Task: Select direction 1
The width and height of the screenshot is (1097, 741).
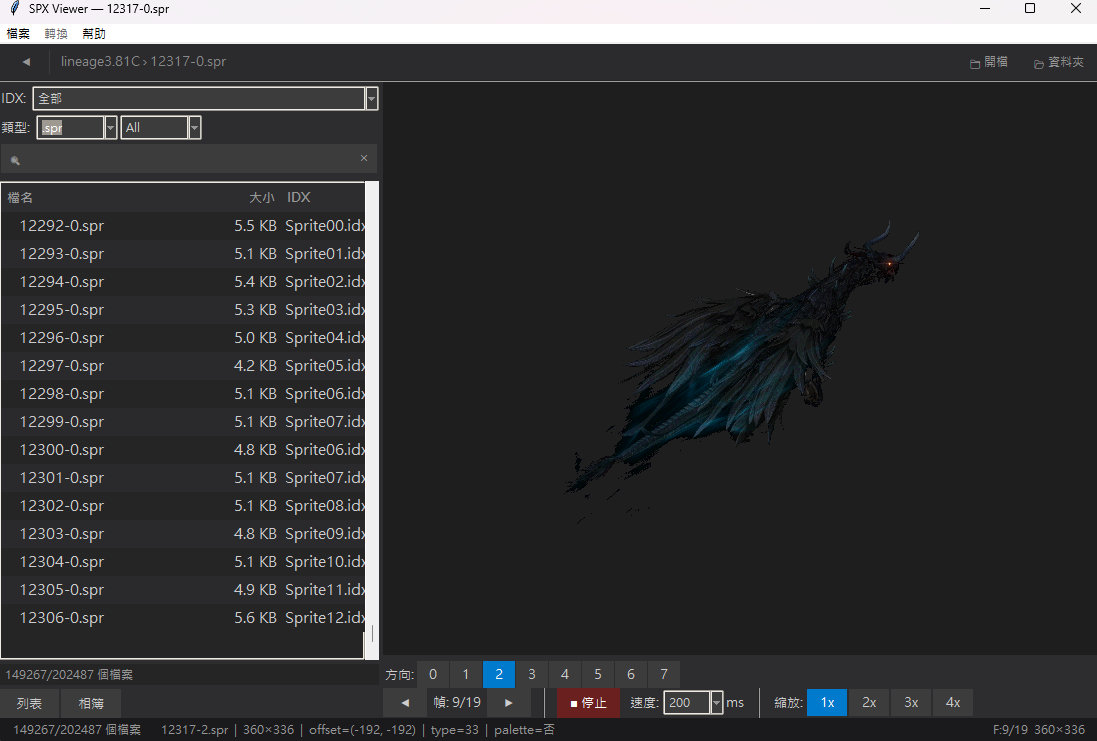Action: [x=466, y=675]
